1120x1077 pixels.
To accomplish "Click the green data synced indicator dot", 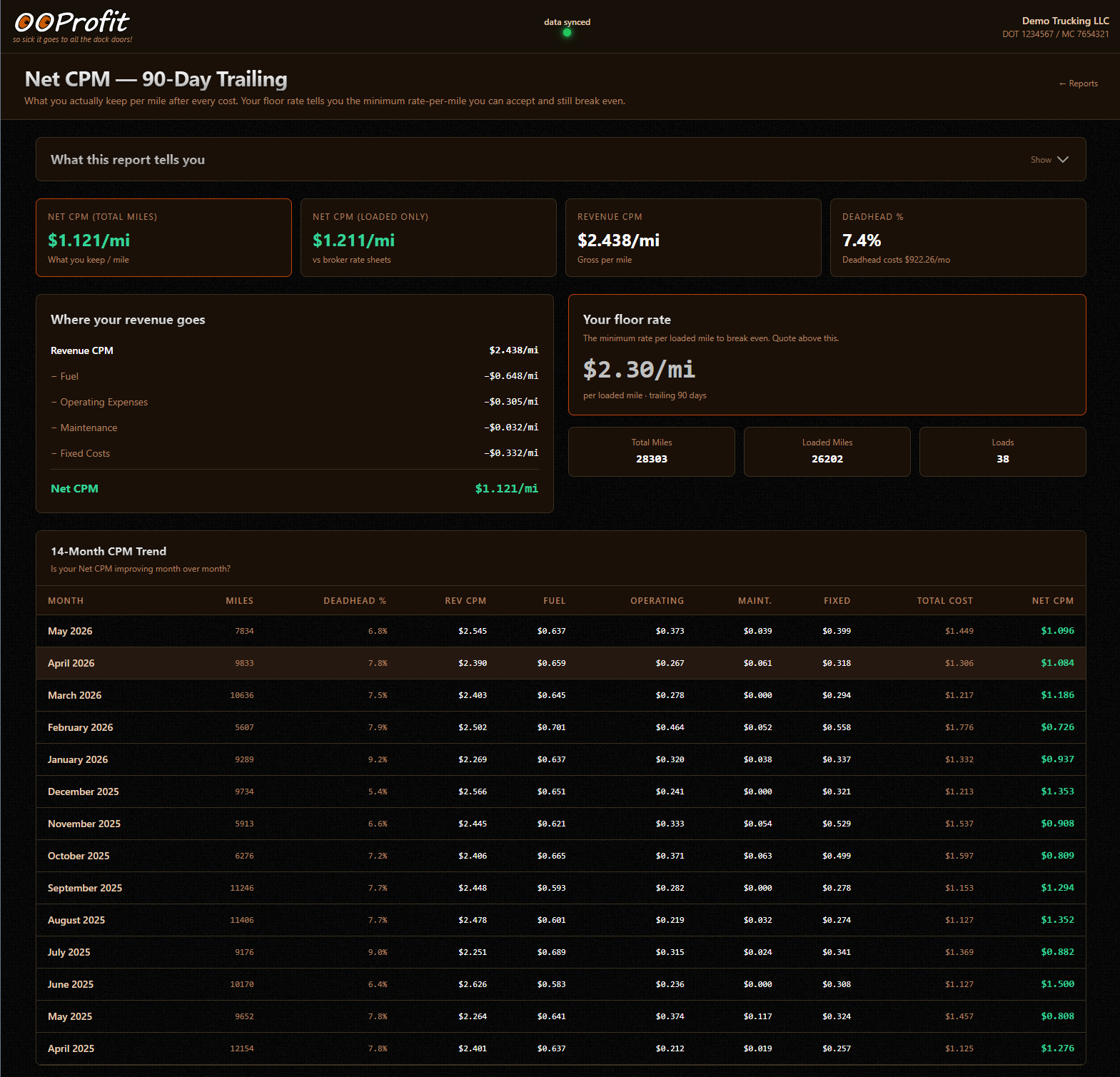I will [x=567, y=32].
